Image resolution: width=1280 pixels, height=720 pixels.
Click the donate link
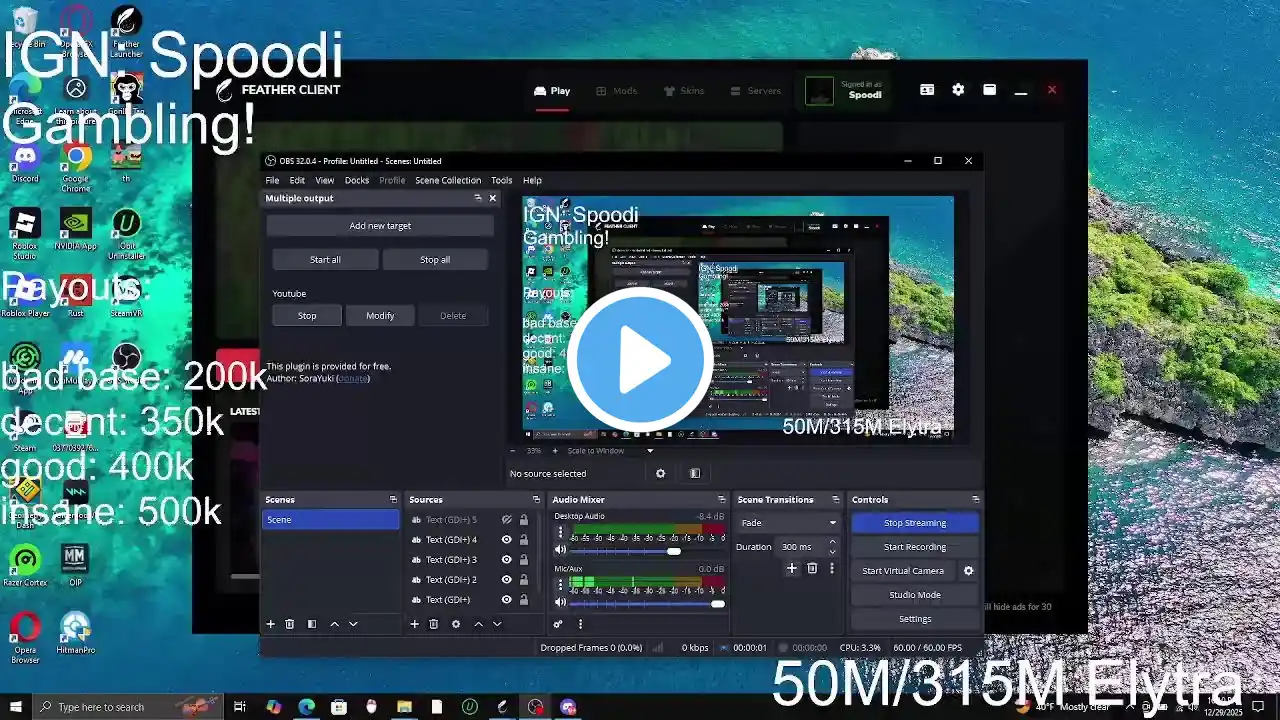pyautogui.click(x=352, y=379)
